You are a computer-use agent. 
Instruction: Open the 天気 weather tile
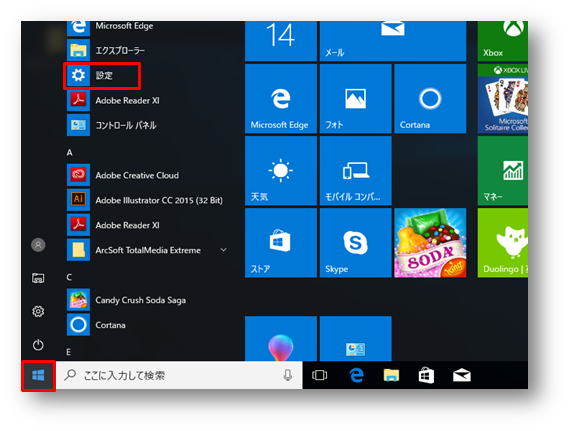coord(281,171)
